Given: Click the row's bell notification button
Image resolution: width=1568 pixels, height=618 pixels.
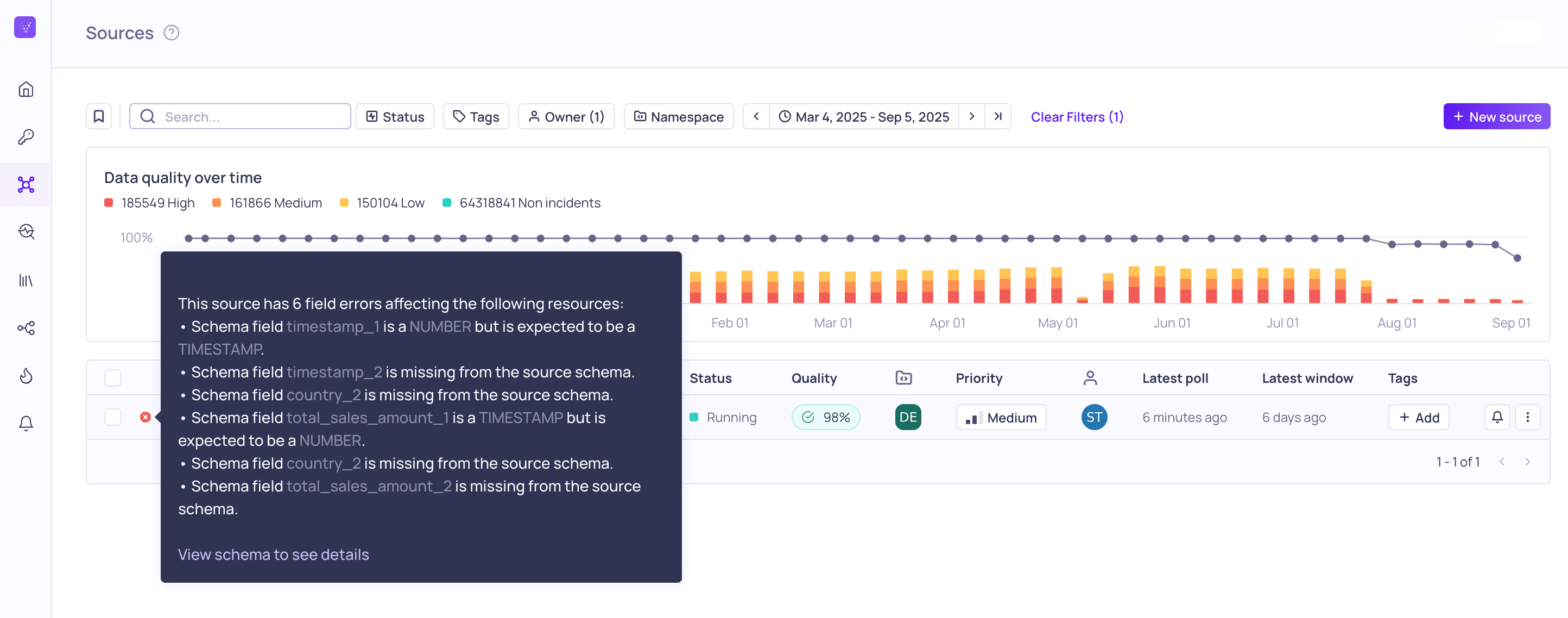Looking at the screenshot, I should [1497, 417].
